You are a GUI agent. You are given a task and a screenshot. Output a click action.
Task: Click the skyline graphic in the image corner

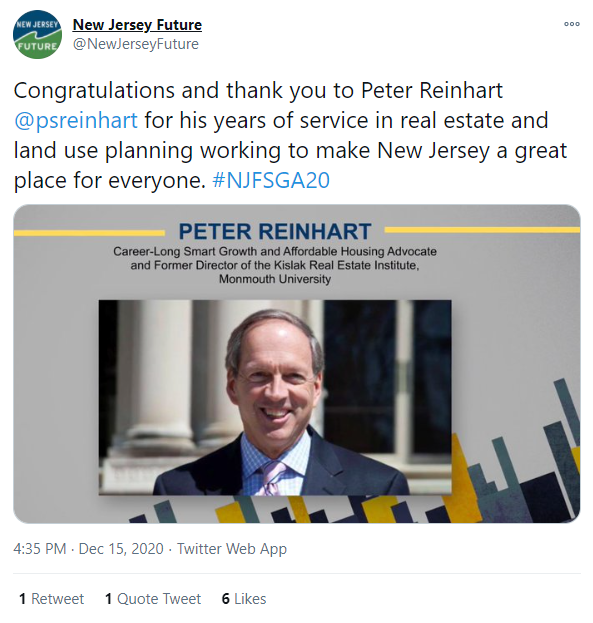coord(517,457)
